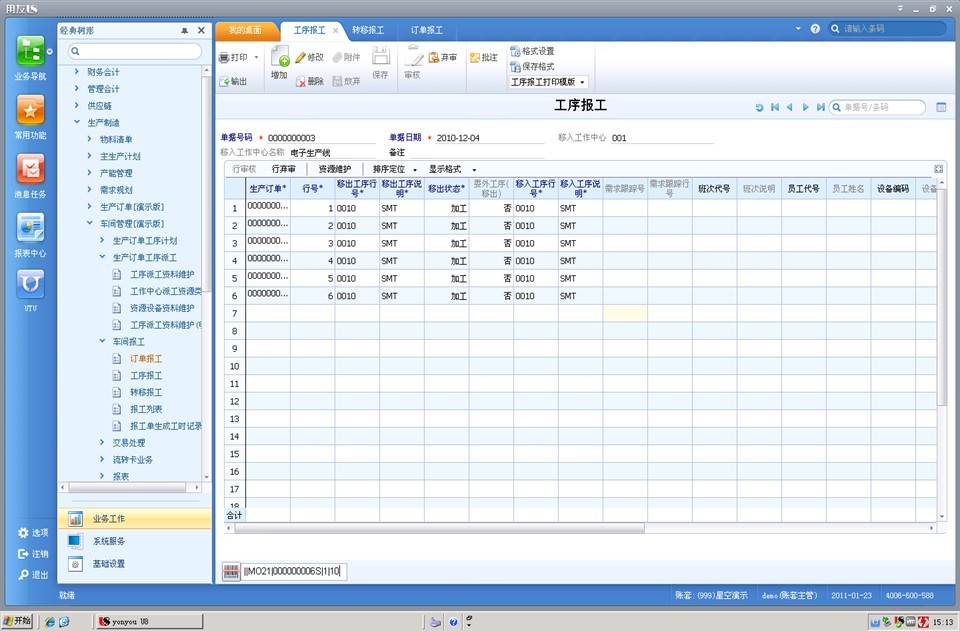Image resolution: width=960 pixels, height=632 pixels.
Task: Click the 审核 approve icon
Action: pyautogui.click(x=413, y=56)
